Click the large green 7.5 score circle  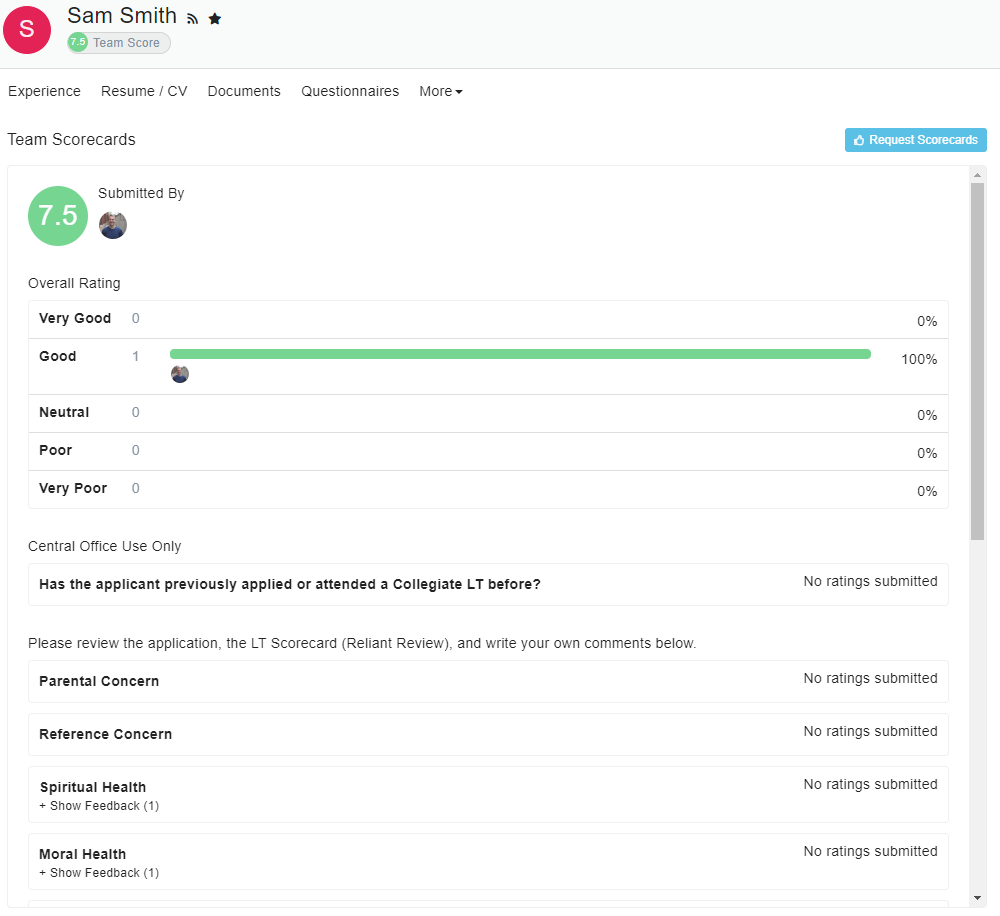tap(58, 216)
